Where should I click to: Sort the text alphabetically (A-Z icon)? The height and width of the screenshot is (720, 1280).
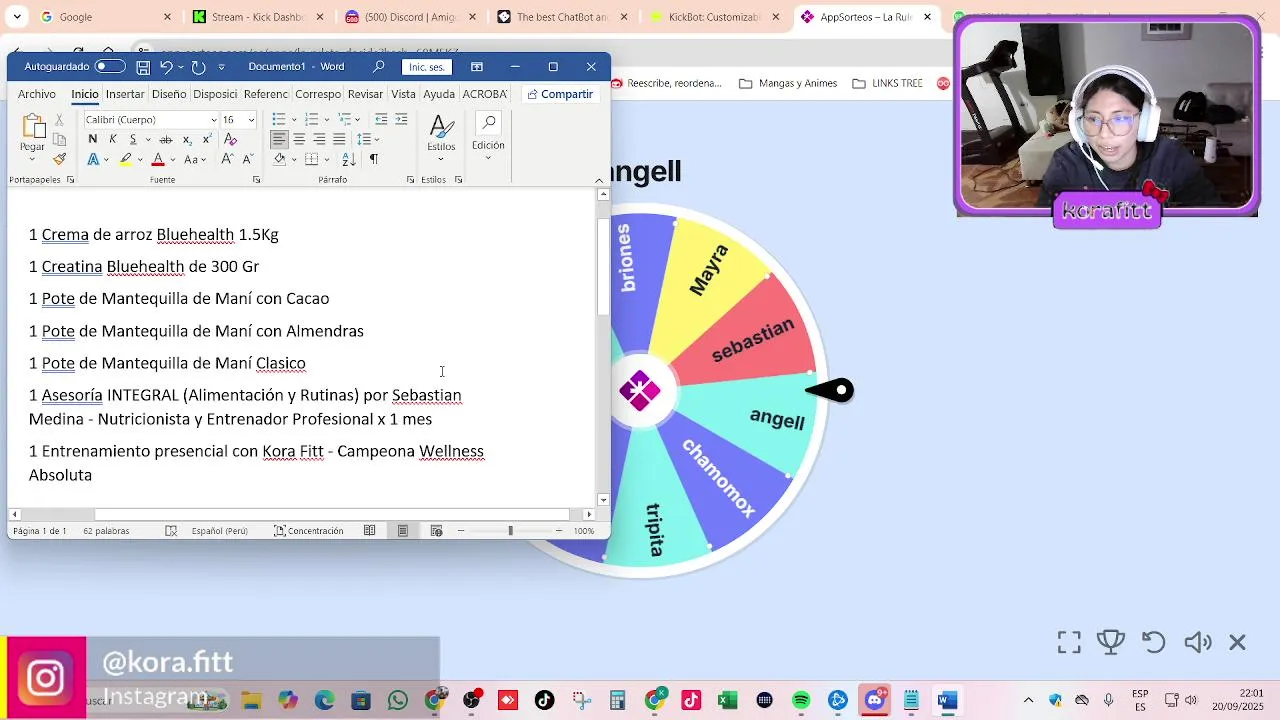click(x=349, y=159)
